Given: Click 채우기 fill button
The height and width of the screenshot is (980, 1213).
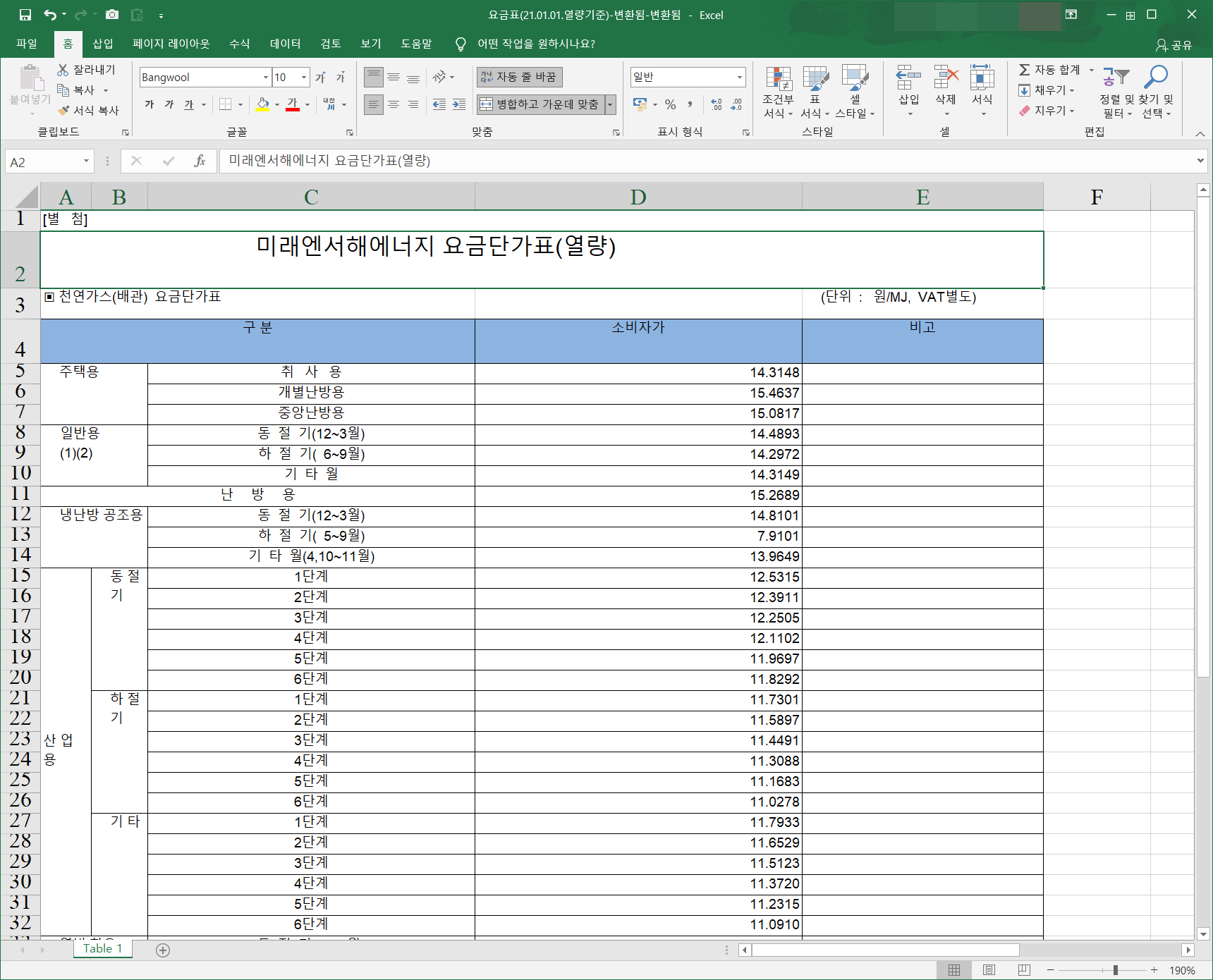Looking at the screenshot, I should [x=1047, y=90].
